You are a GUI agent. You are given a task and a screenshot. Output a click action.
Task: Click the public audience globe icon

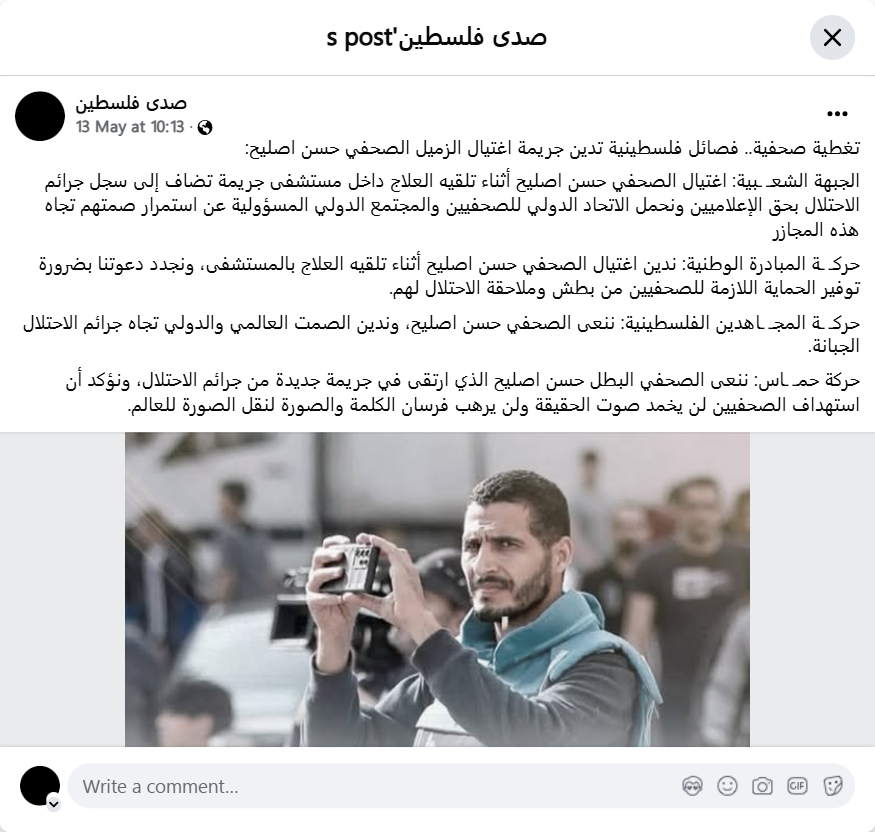click(x=205, y=128)
